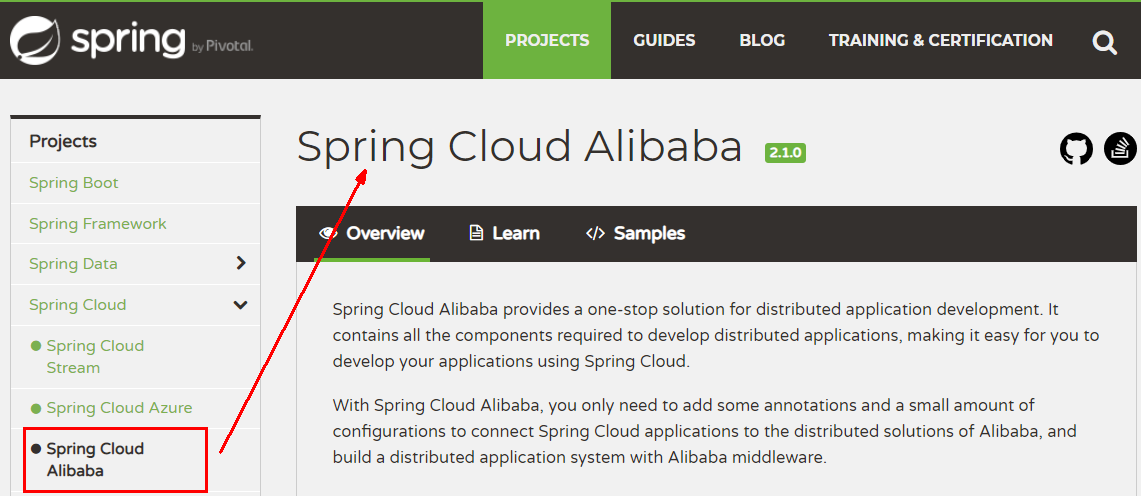Open the Spring Framework project link
Screen dimensions: 1141x496
98,223
